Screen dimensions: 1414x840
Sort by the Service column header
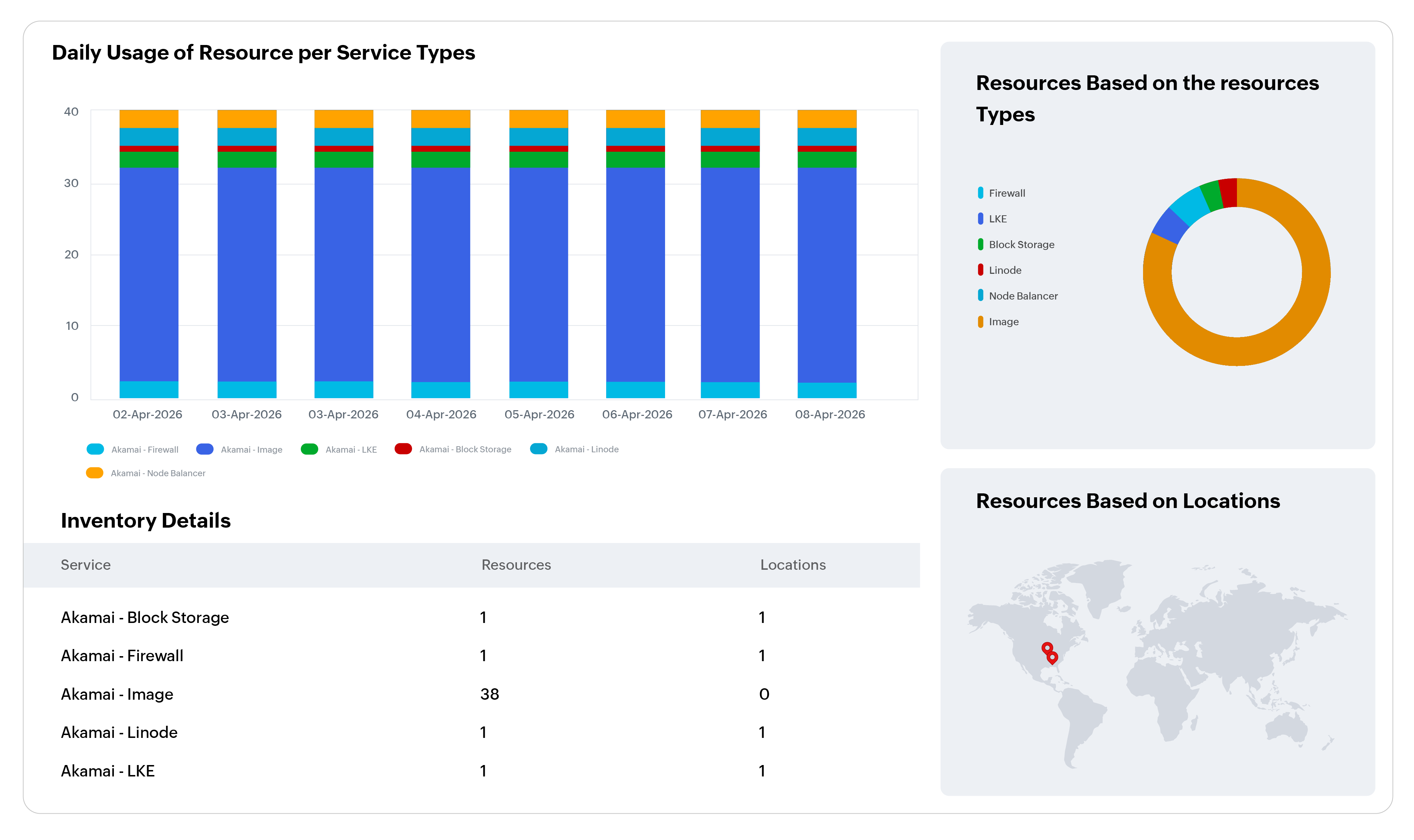(x=85, y=565)
